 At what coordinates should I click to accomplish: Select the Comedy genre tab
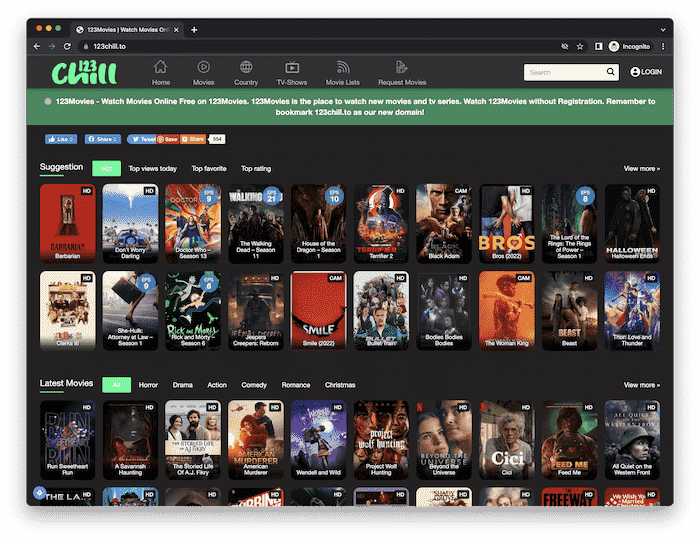coord(254,385)
